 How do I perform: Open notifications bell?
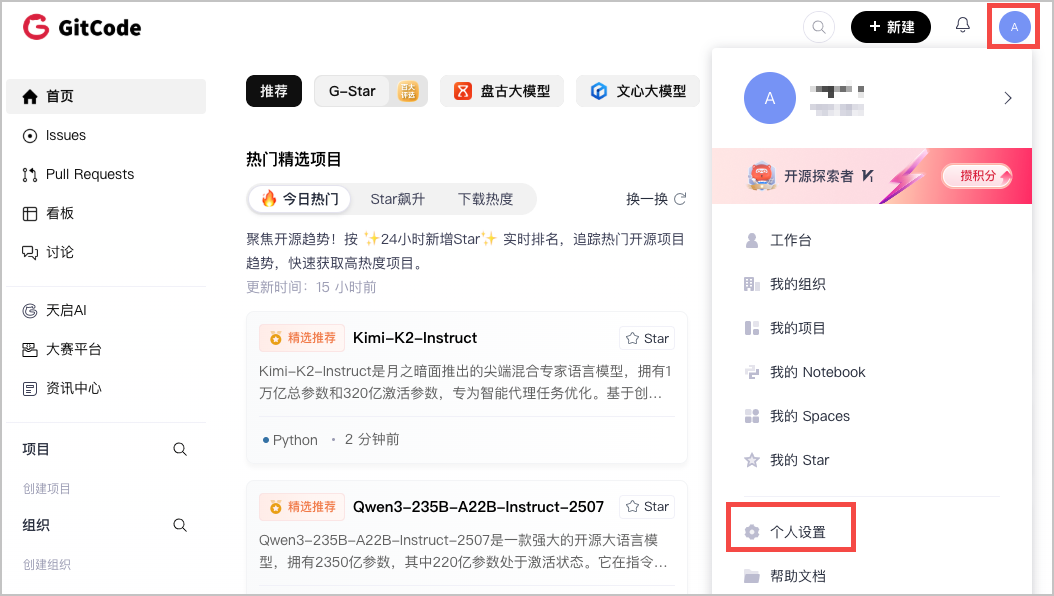click(x=963, y=26)
